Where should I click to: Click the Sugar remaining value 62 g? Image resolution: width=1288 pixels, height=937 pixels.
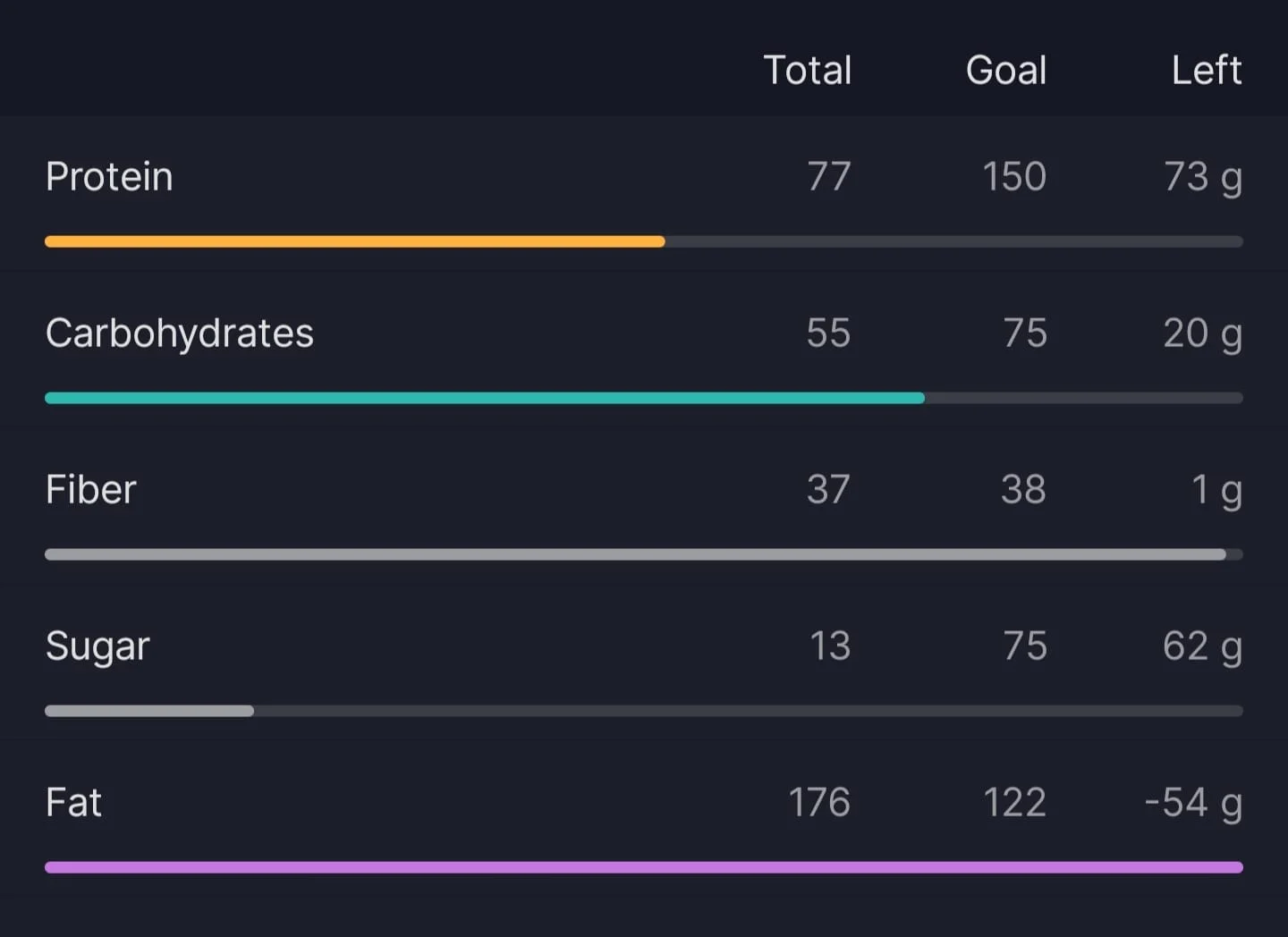1203,647
